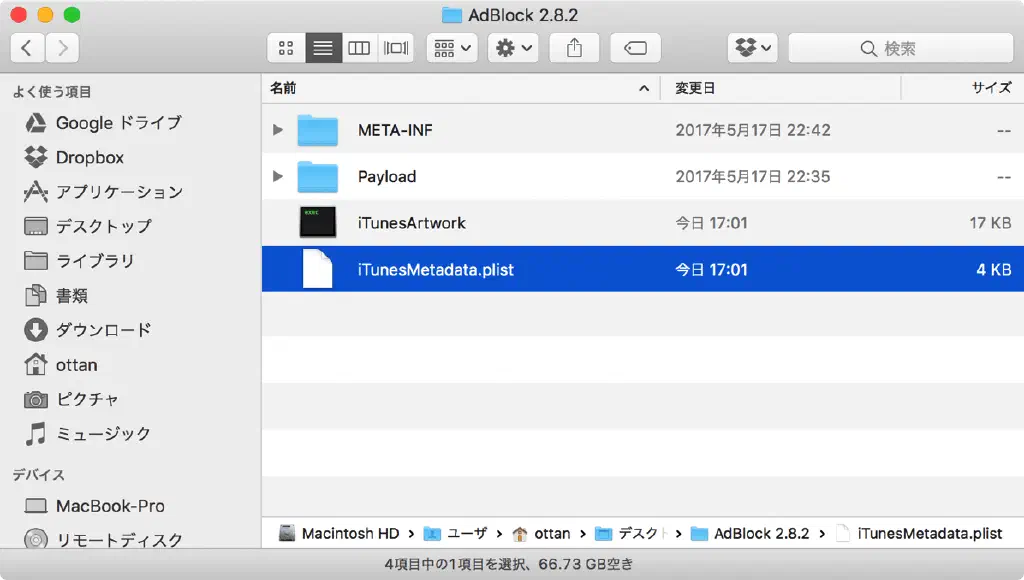Click the search field
This screenshot has width=1024, height=580.
point(900,48)
